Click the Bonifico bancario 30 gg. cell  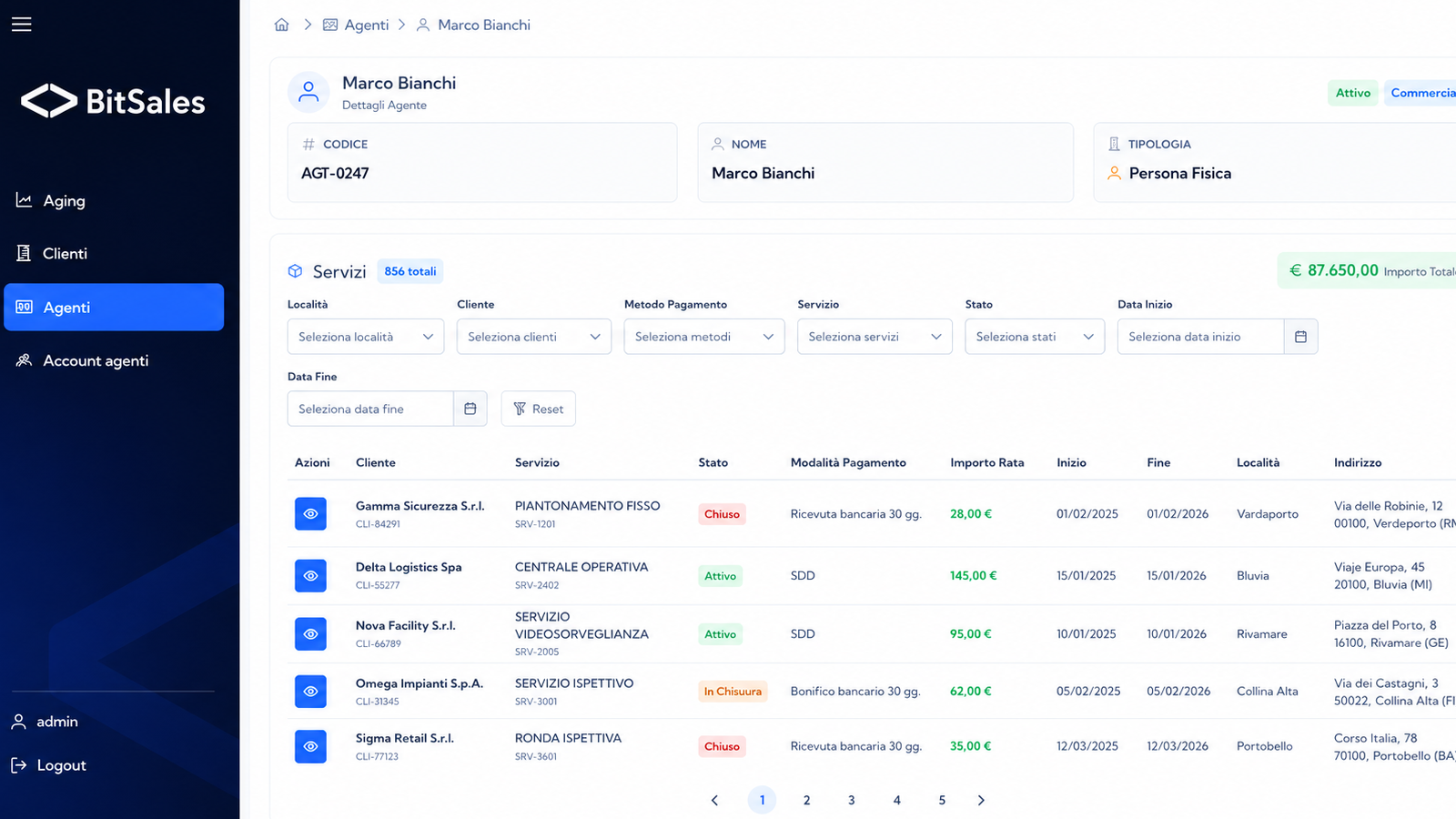tap(855, 691)
